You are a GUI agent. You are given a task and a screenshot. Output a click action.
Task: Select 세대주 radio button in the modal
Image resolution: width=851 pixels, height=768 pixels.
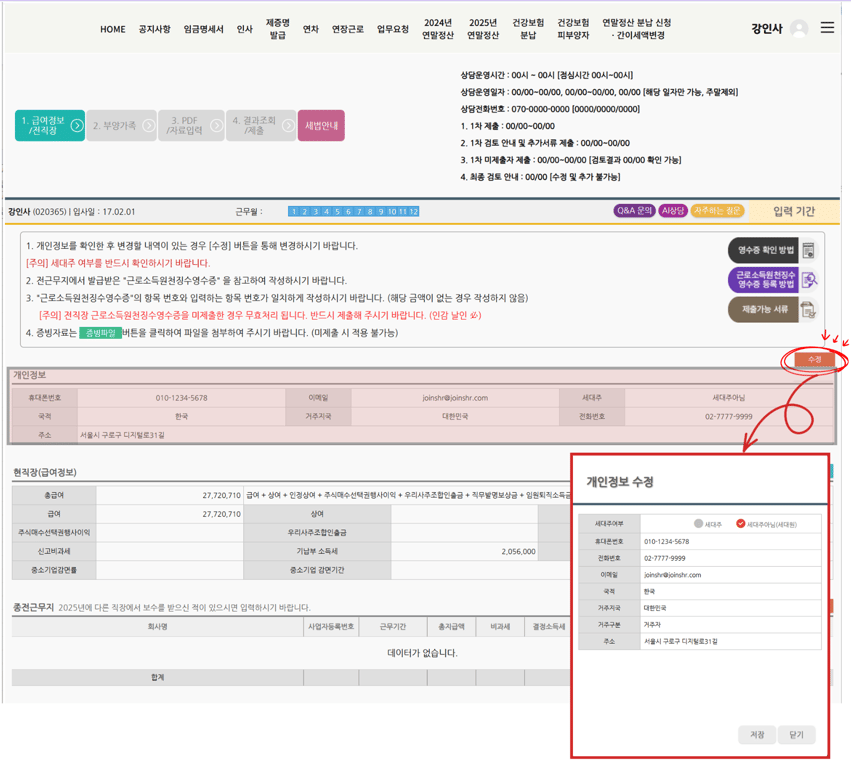[698, 524]
